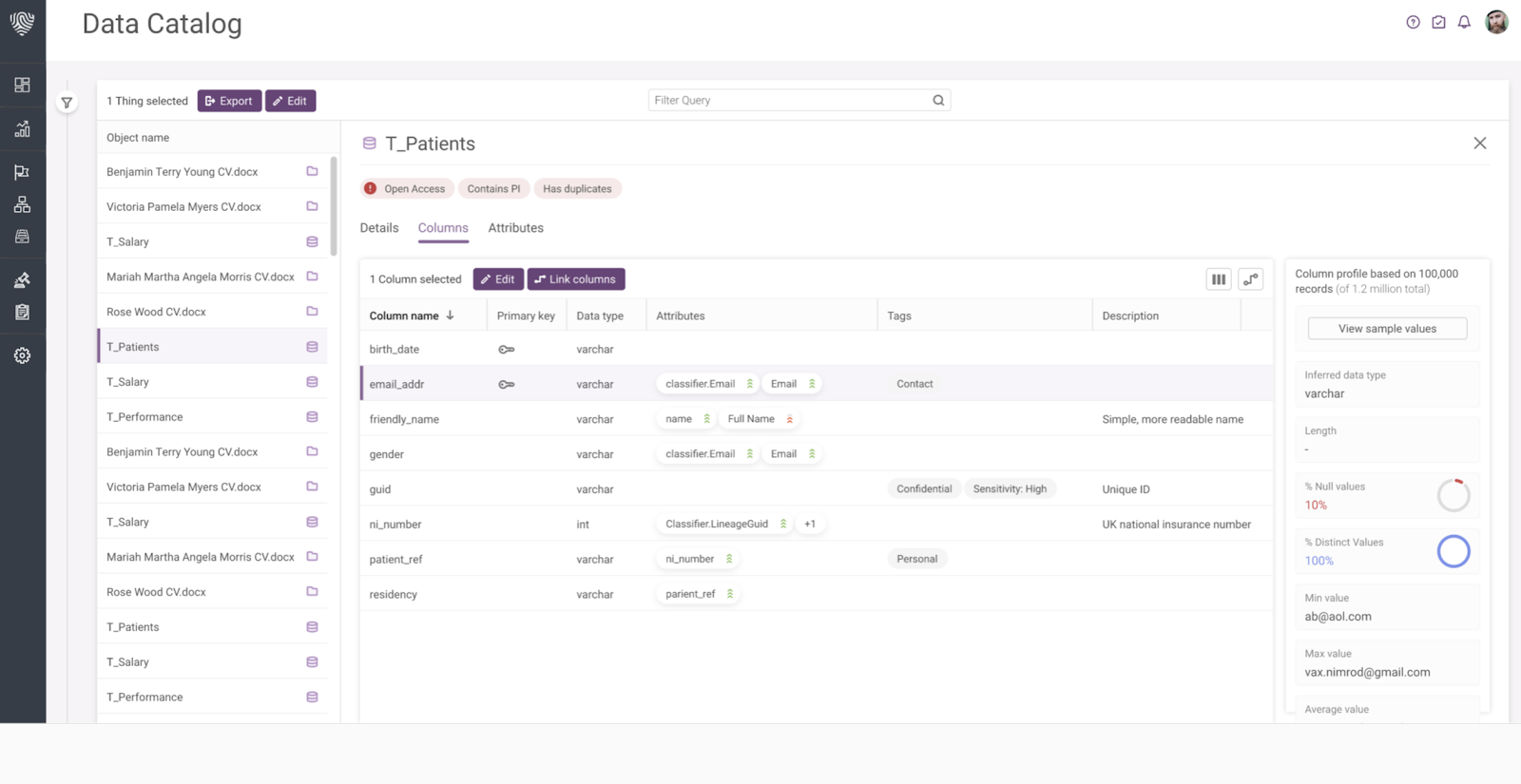The width and height of the screenshot is (1521, 784).
Task: Click the red alert icon on Open Access
Action: click(371, 188)
